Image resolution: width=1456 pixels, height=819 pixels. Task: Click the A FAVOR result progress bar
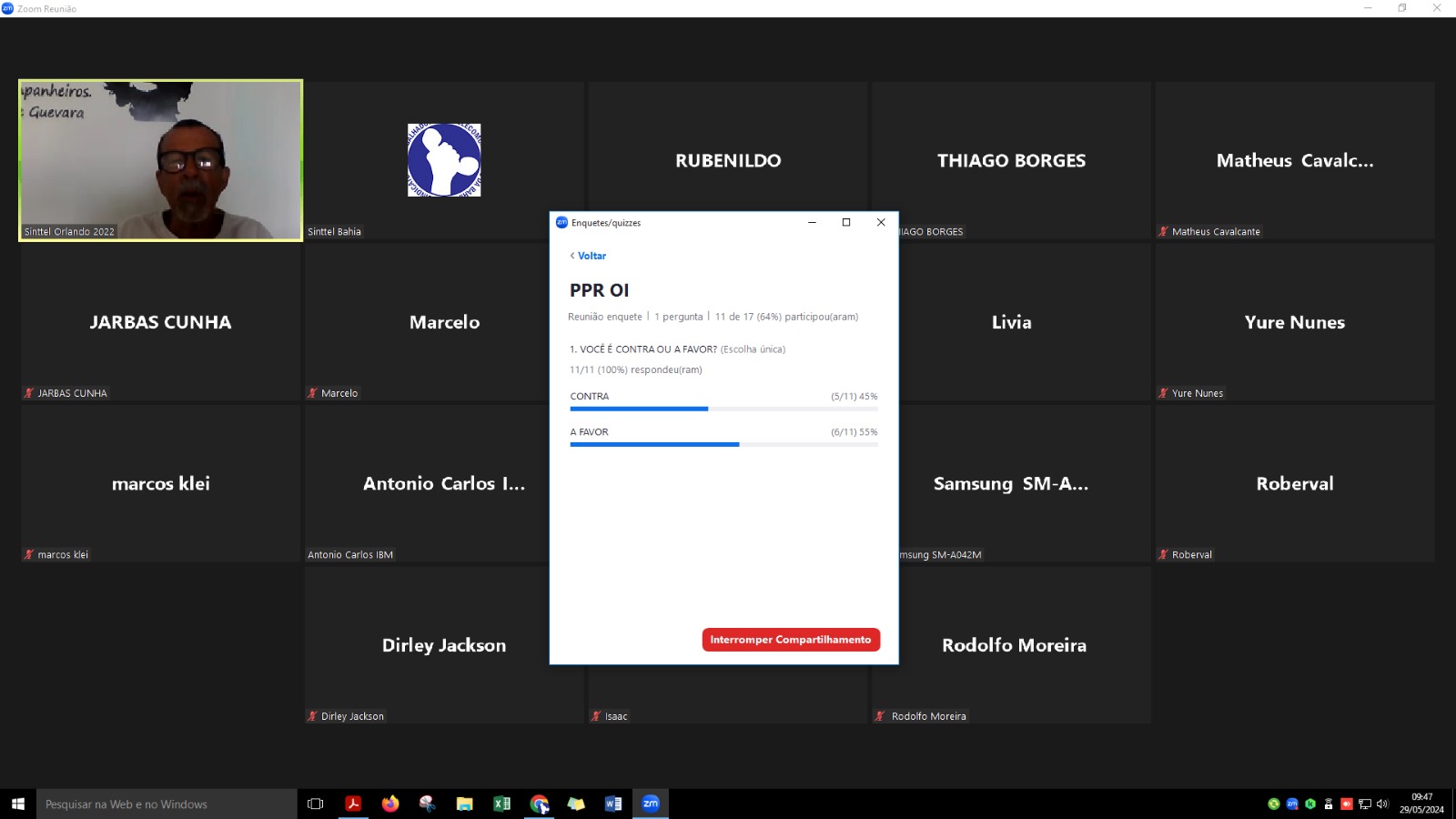coord(723,444)
